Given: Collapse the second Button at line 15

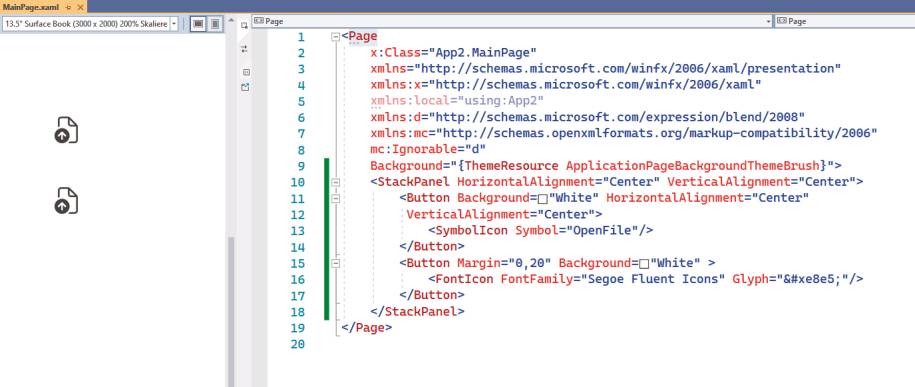Looking at the screenshot, I should tap(335, 263).
